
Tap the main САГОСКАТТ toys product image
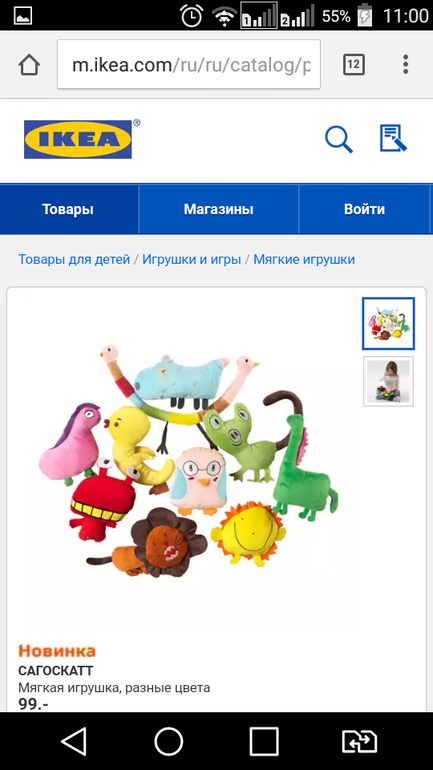coord(189,461)
